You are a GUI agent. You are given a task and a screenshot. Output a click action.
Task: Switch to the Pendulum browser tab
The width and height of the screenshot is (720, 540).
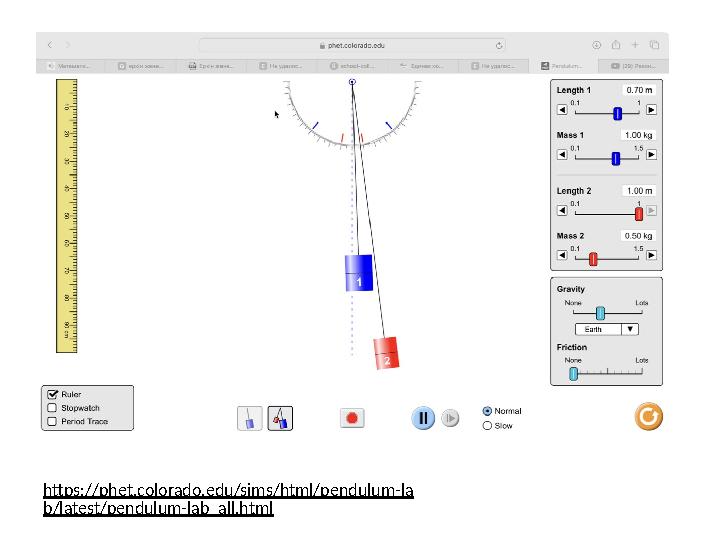pyautogui.click(x=563, y=66)
